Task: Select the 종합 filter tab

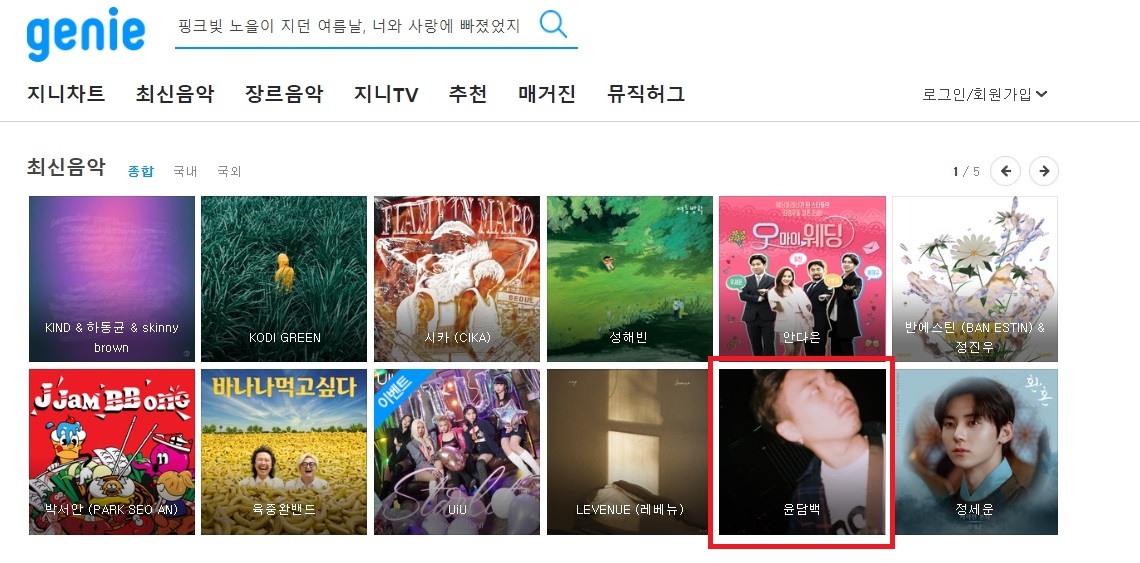Action: tap(141, 172)
